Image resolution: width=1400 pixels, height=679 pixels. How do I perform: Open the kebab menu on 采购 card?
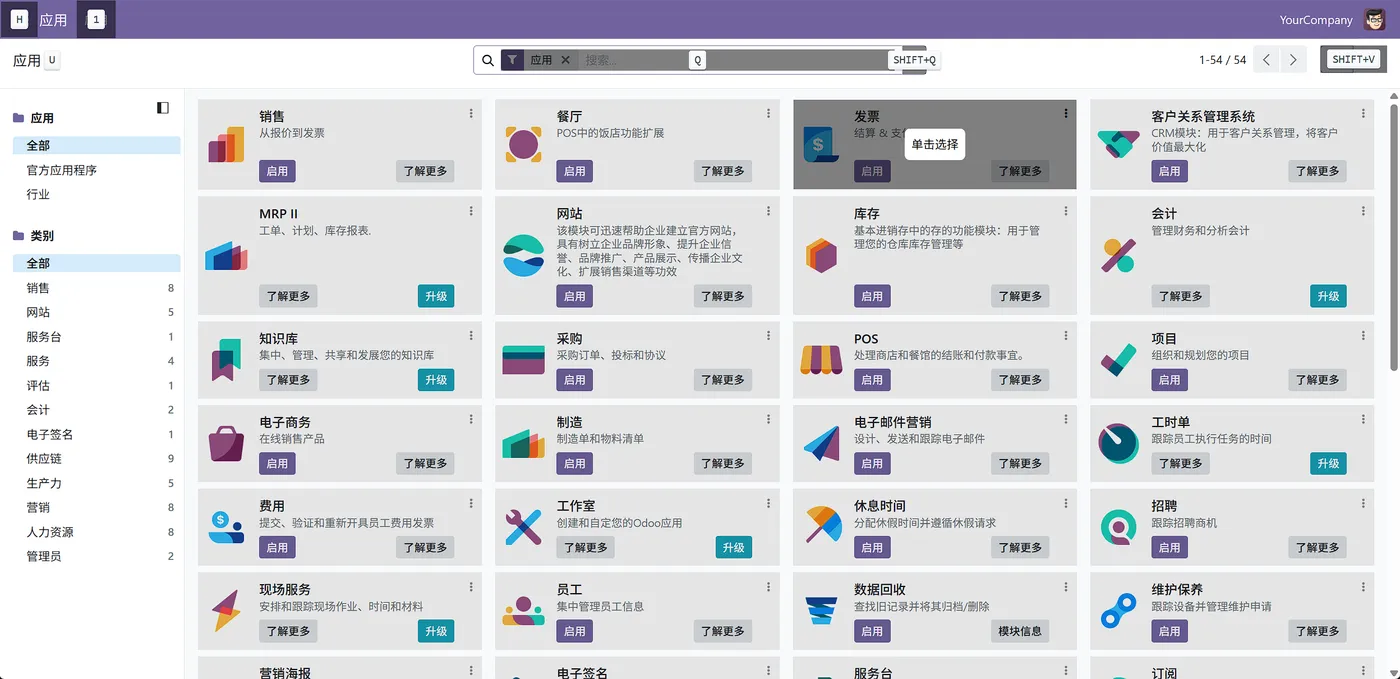[768, 336]
